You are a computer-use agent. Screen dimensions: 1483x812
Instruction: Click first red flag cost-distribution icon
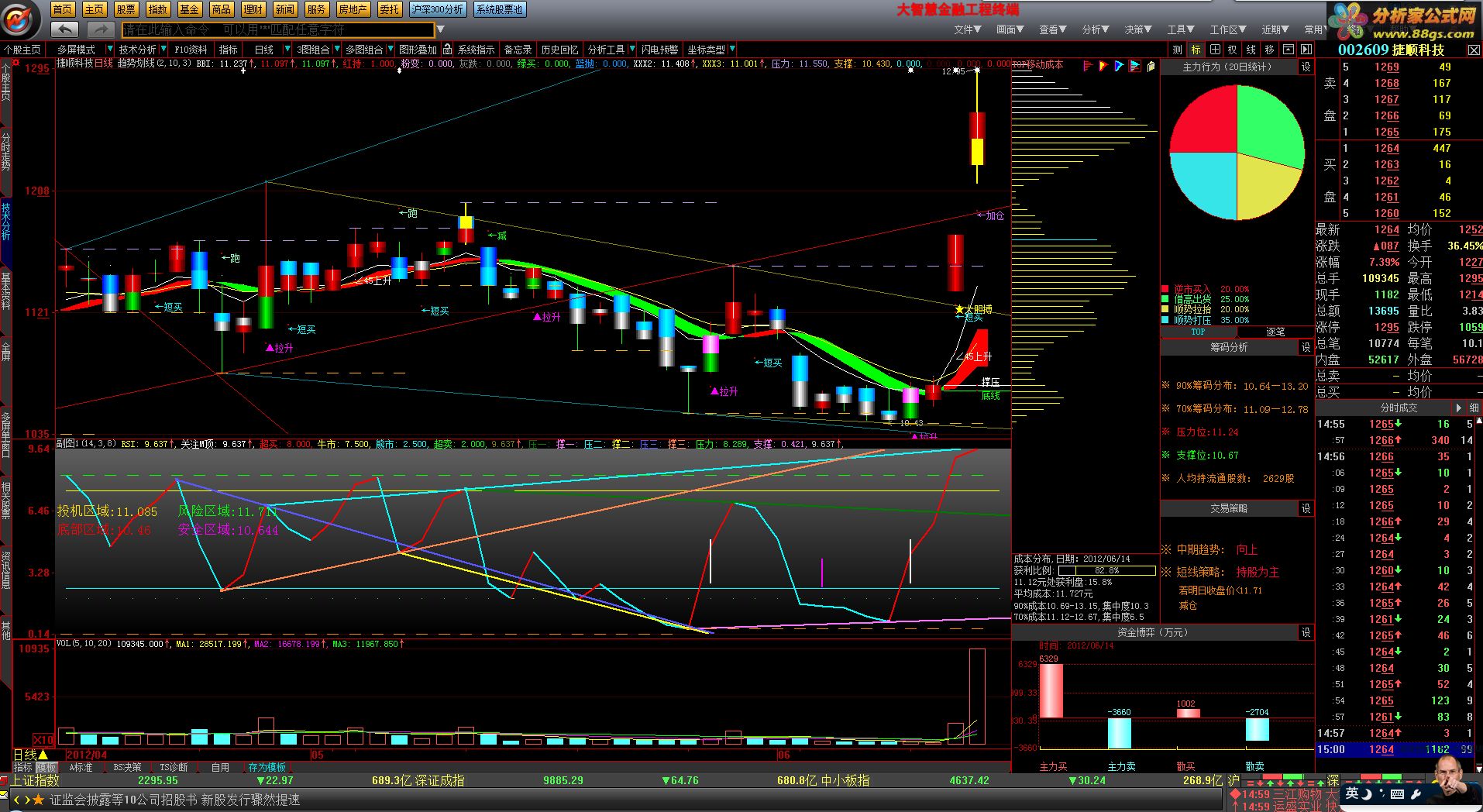1088,66
